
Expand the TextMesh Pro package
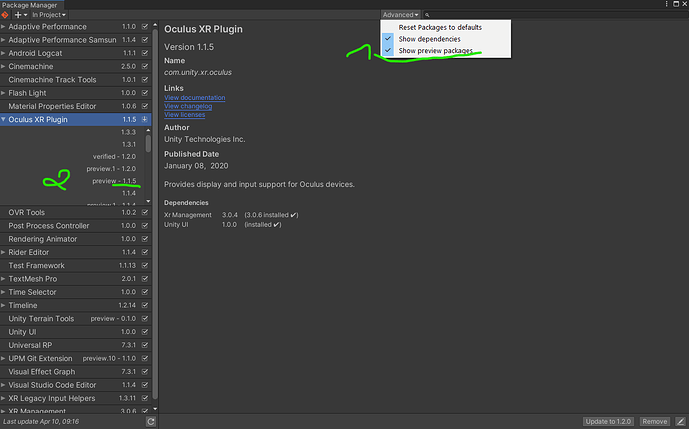(x=3, y=279)
